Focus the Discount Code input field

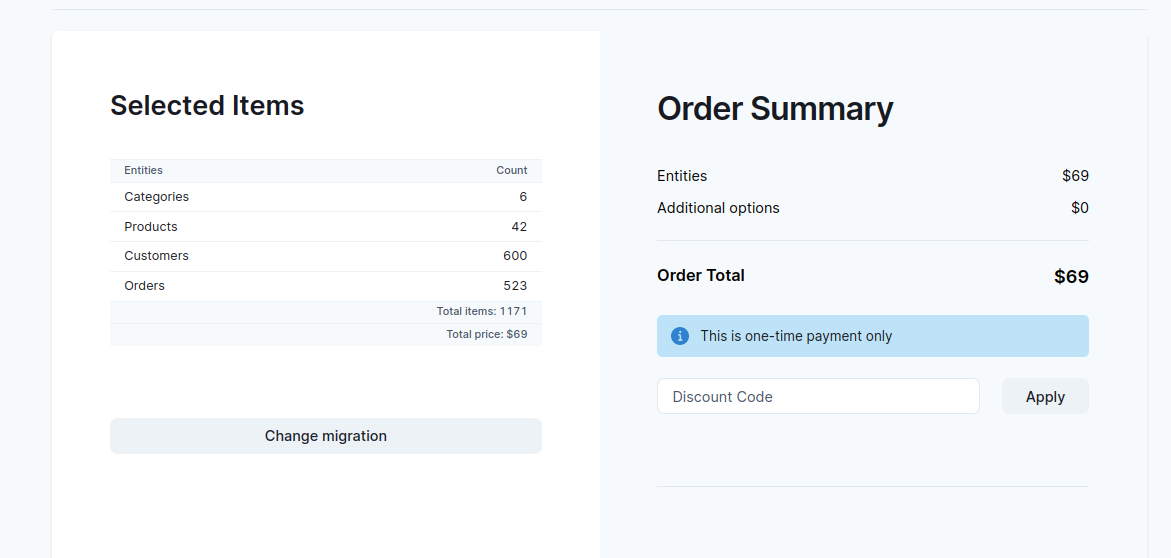818,397
